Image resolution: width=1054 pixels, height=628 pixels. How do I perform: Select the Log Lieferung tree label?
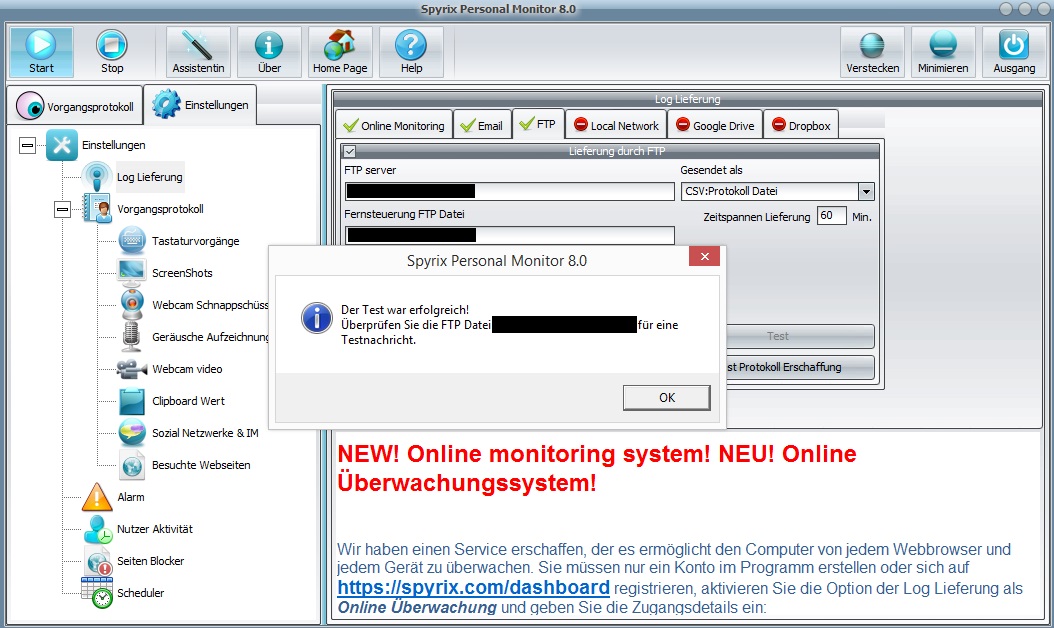149,177
